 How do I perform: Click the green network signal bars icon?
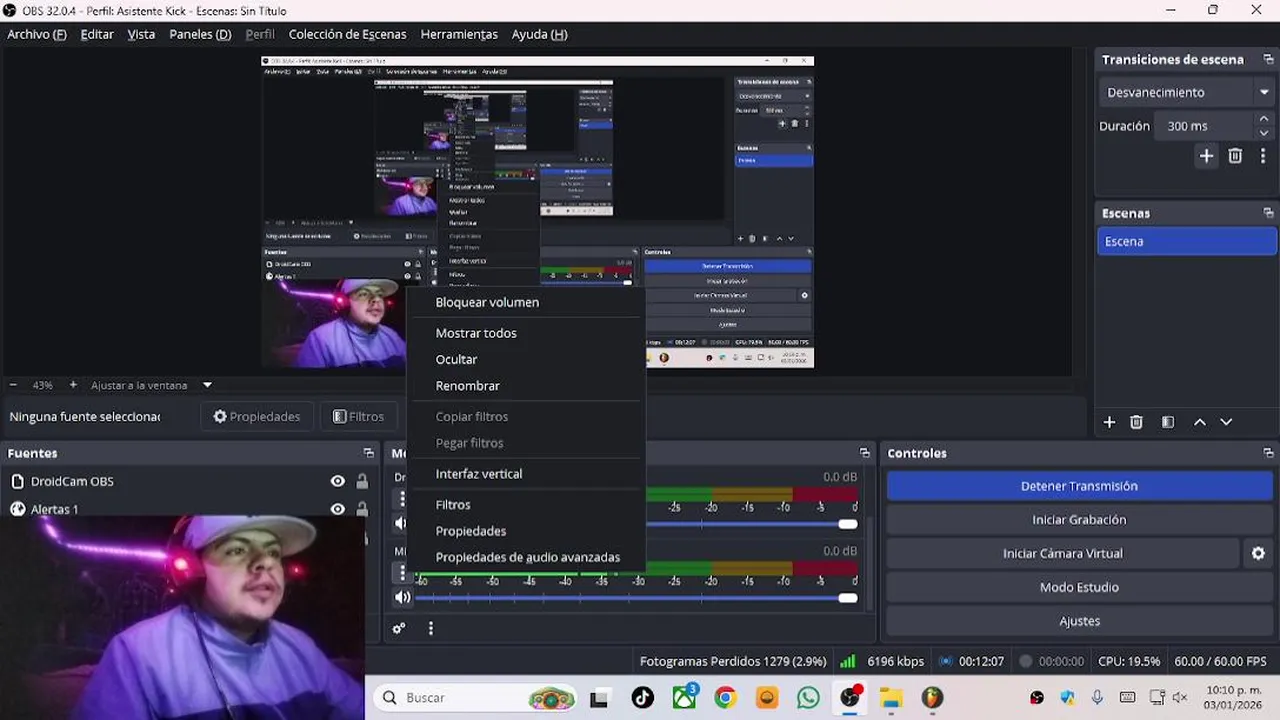pos(848,661)
